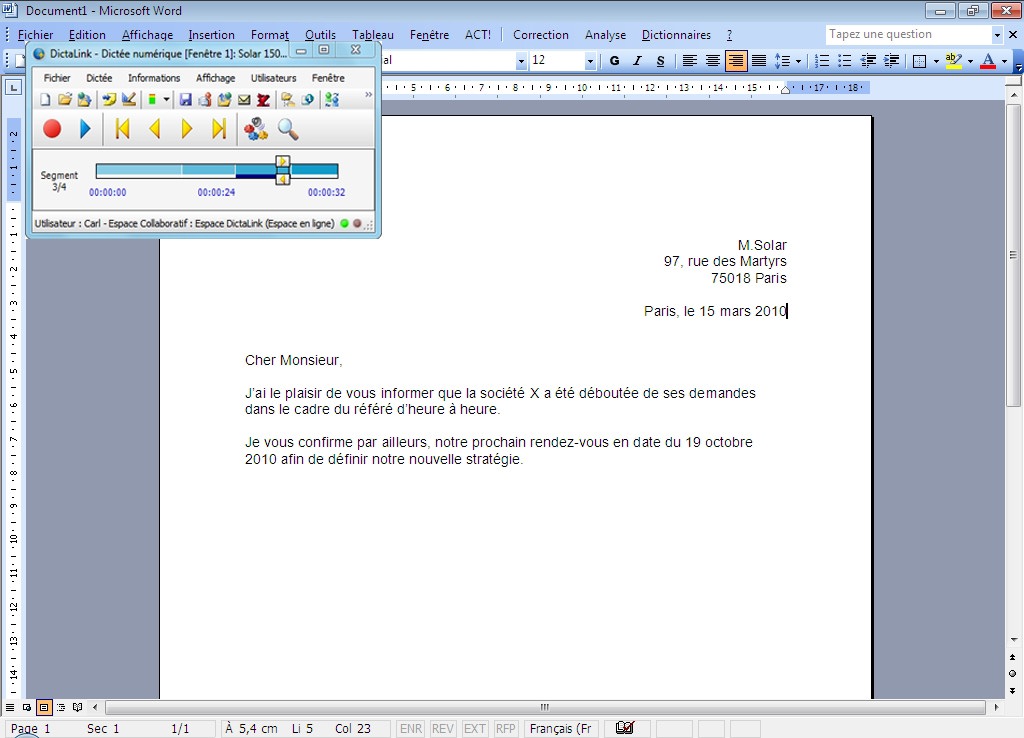Expand the font color dropdown arrow
Image resolution: width=1024 pixels, height=738 pixels.
coord(1005,61)
